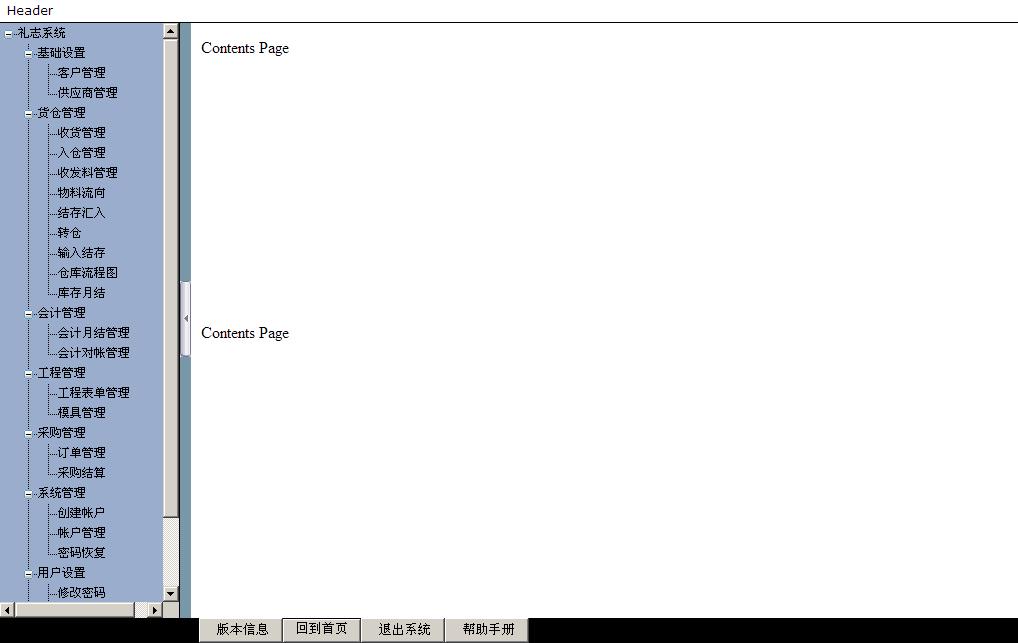The image size is (1018, 643).
Task: Select 入仓管理 tree item
Action: (x=81, y=153)
